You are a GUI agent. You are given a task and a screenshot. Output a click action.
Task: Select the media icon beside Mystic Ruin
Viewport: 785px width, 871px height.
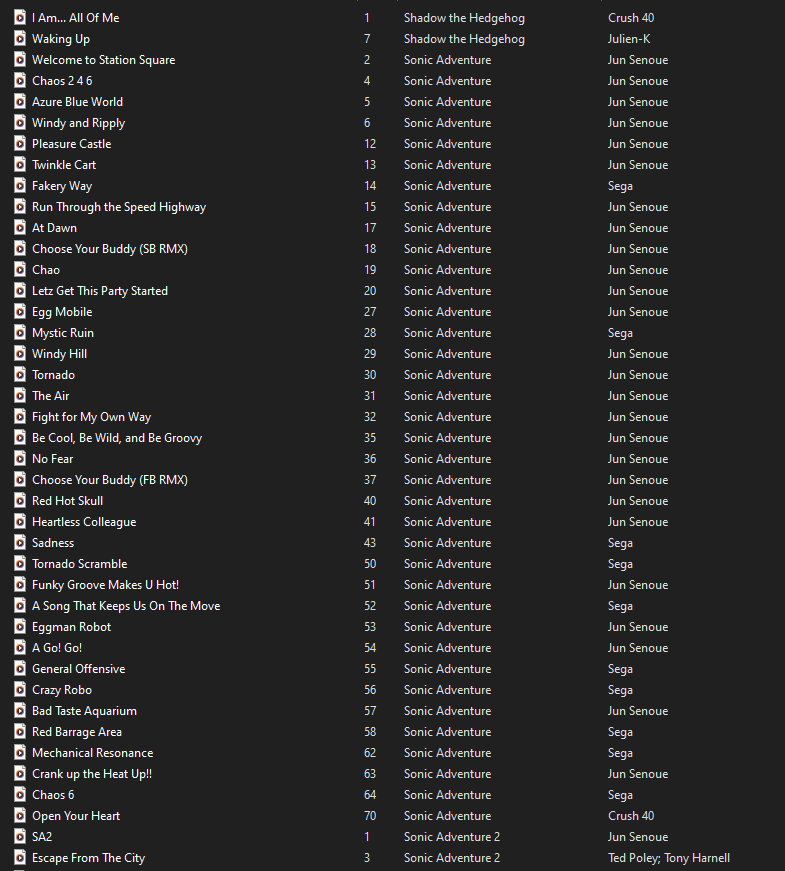point(19,333)
